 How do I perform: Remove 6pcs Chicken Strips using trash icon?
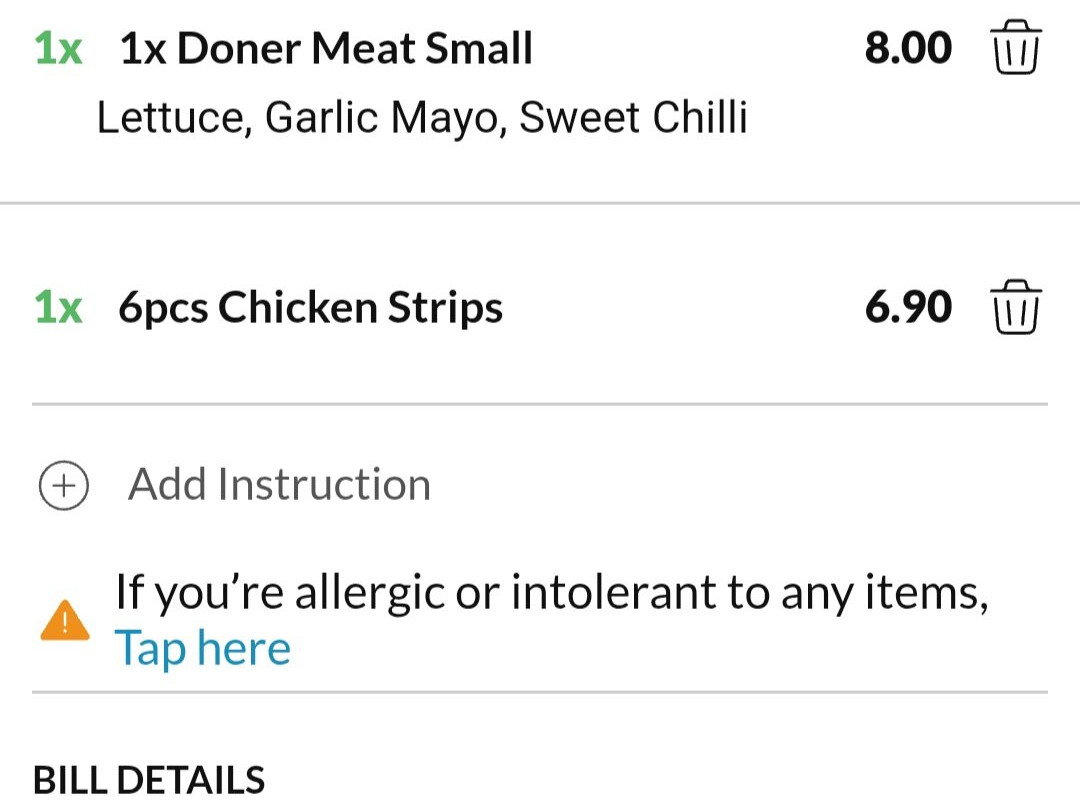(x=1016, y=307)
